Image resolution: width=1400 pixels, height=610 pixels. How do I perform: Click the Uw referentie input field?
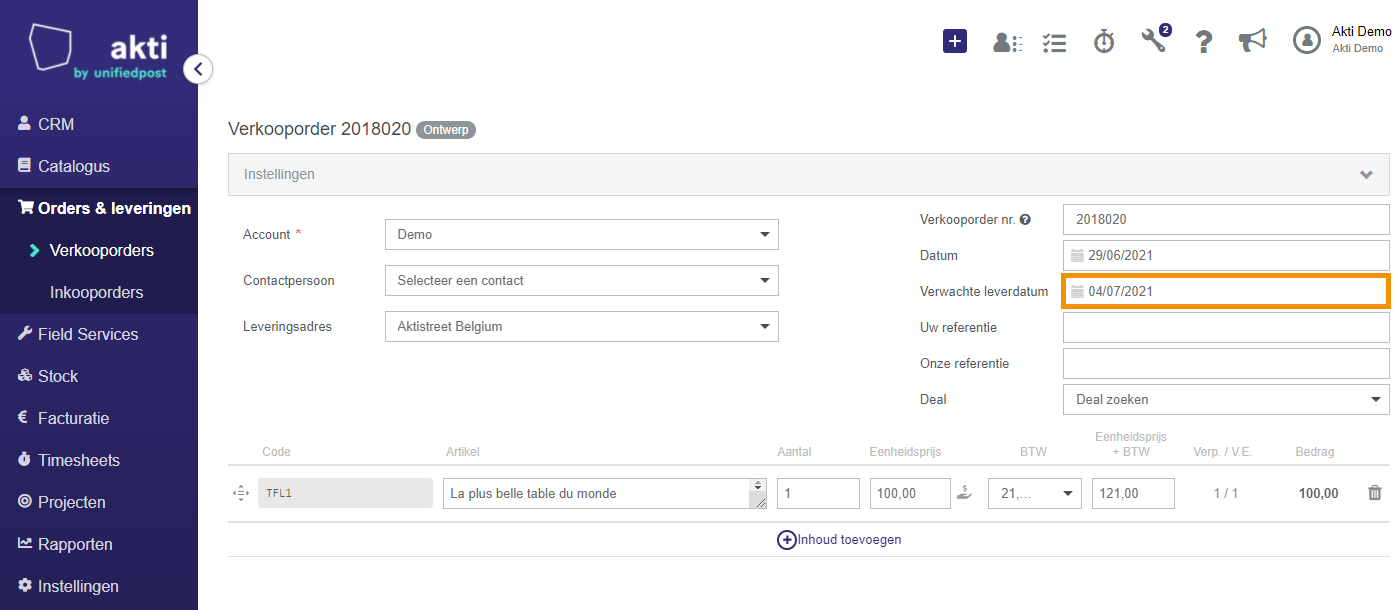point(1226,327)
